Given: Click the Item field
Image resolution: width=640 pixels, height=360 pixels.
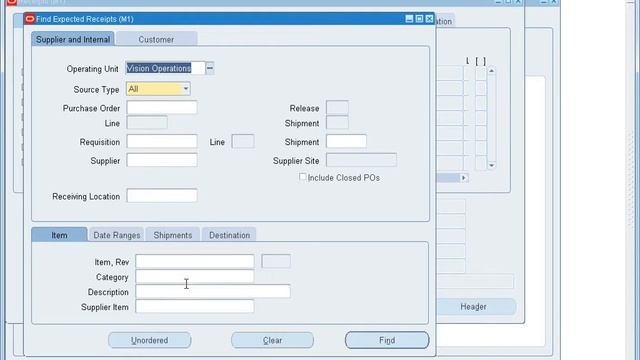Looking at the screenshot, I should pos(195,261).
